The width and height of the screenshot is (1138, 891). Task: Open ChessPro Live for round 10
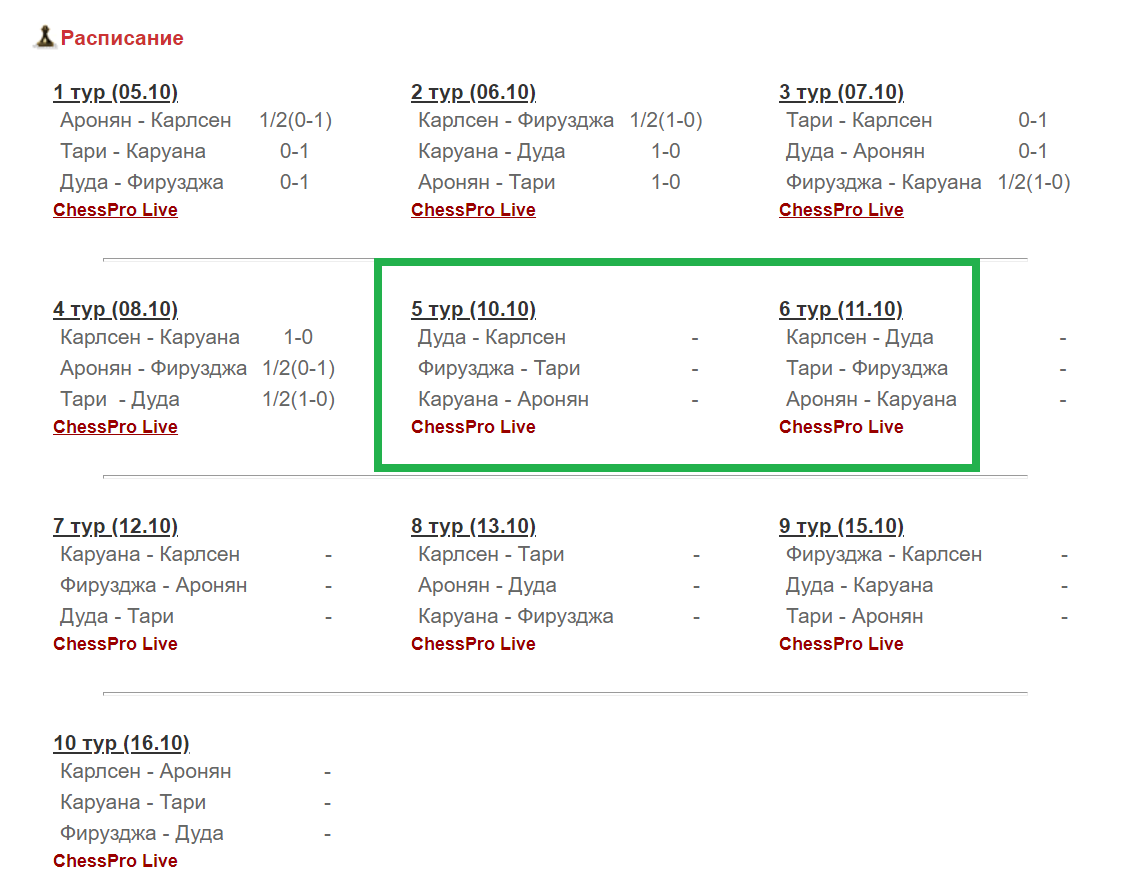click(x=115, y=861)
